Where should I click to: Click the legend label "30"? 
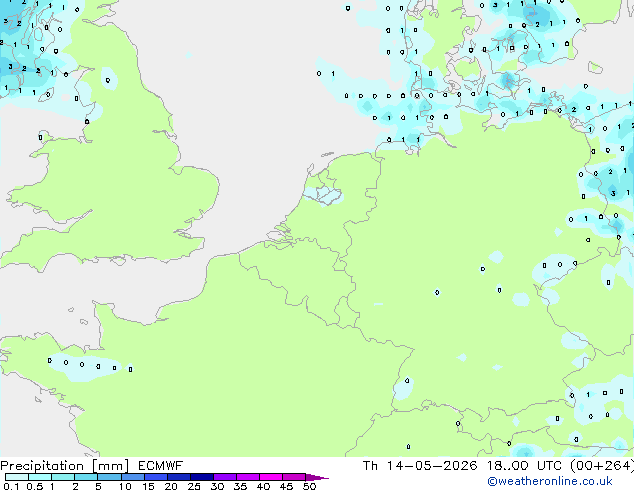coord(217,486)
